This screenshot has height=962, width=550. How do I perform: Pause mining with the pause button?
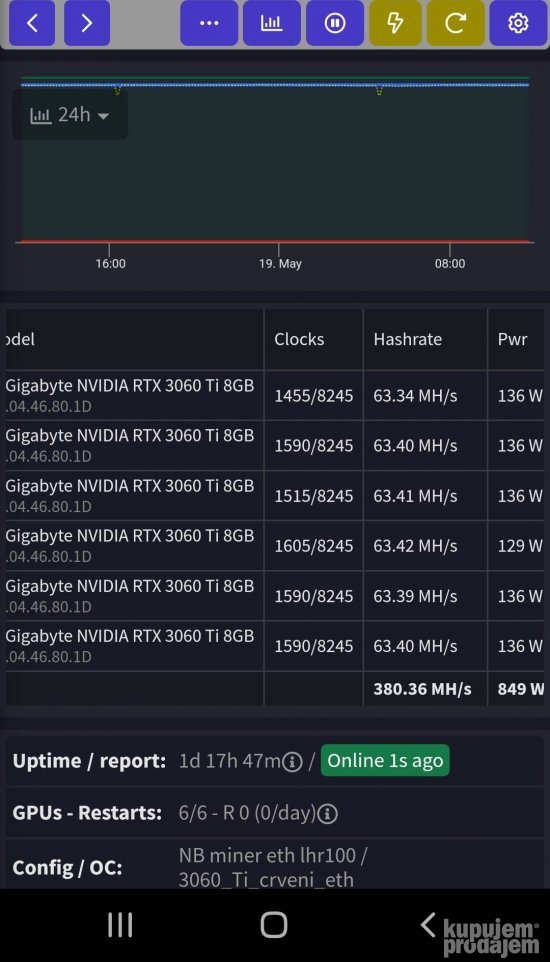pos(335,23)
